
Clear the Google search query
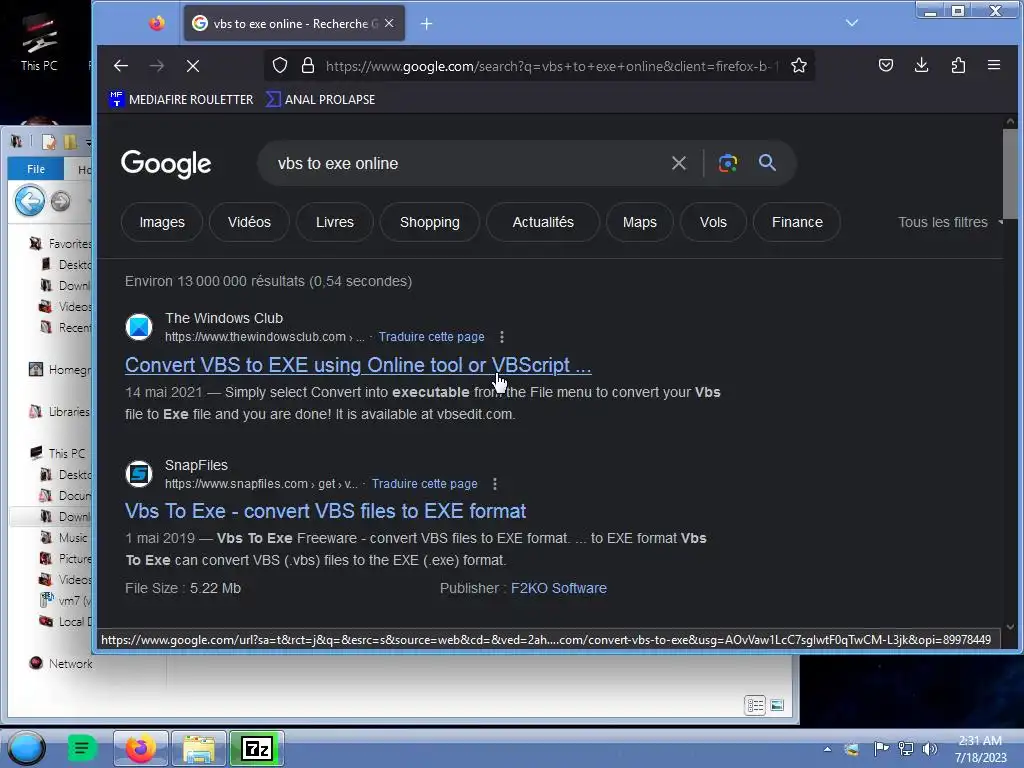[x=679, y=163]
